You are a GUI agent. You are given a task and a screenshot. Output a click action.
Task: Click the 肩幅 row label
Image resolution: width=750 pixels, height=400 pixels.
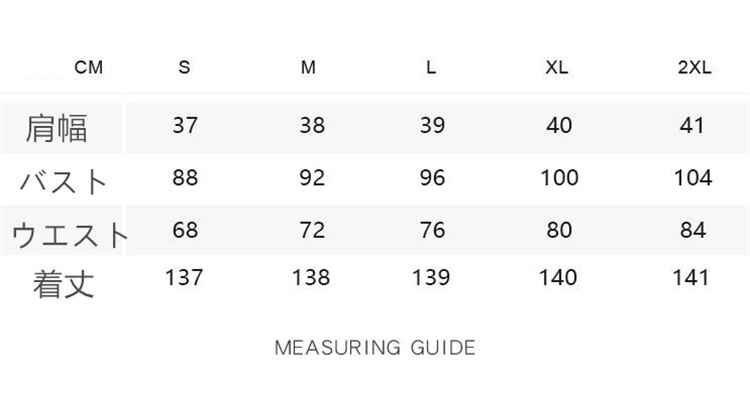[58, 127]
